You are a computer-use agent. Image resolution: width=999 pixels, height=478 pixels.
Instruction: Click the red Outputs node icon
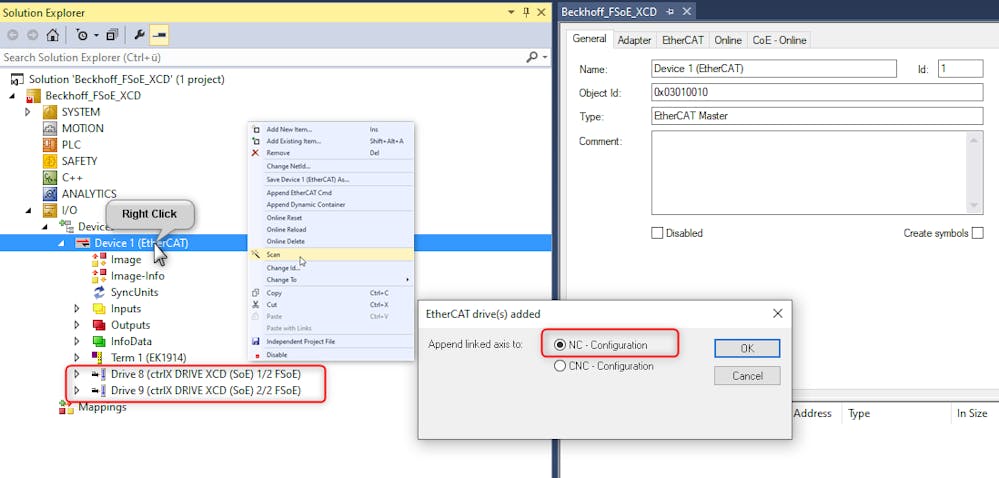[99, 325]
